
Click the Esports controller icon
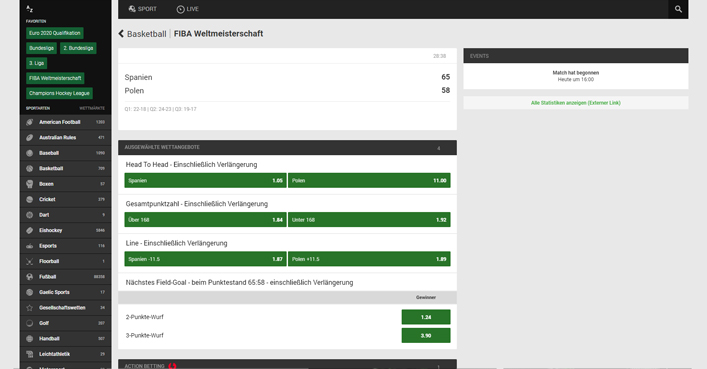coord(30,246)
